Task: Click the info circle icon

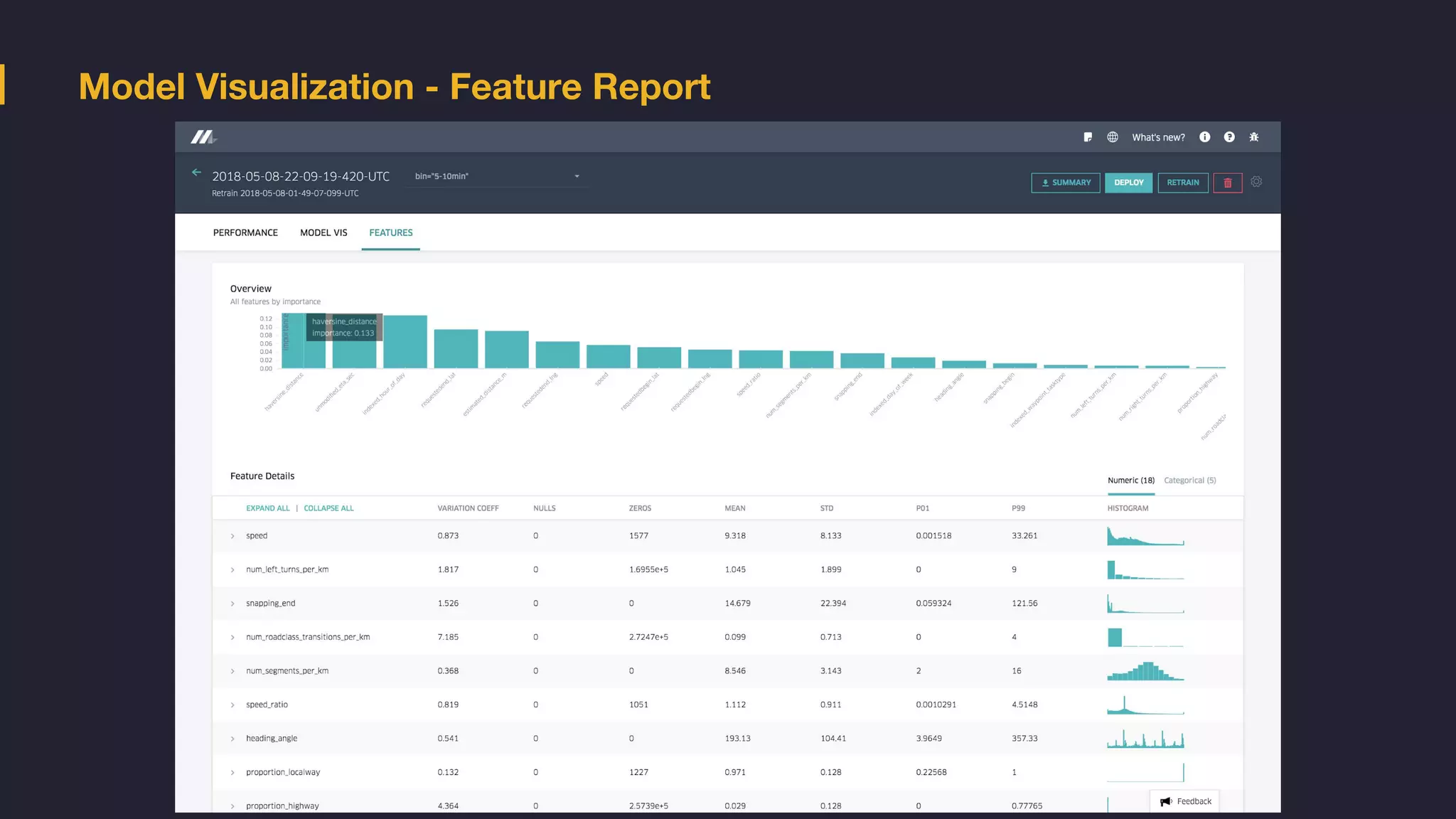Action: click(1204, 137)
